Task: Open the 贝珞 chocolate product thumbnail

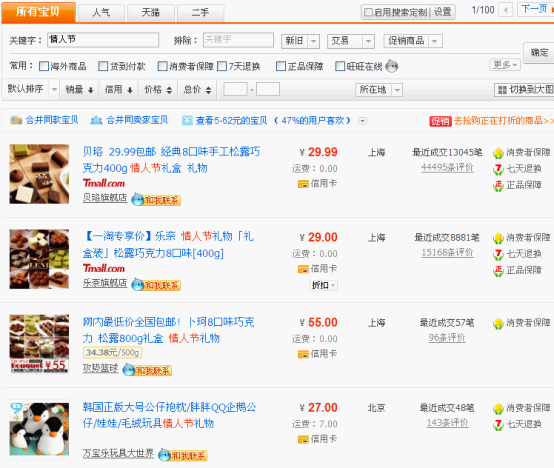Action: (39, 174)
